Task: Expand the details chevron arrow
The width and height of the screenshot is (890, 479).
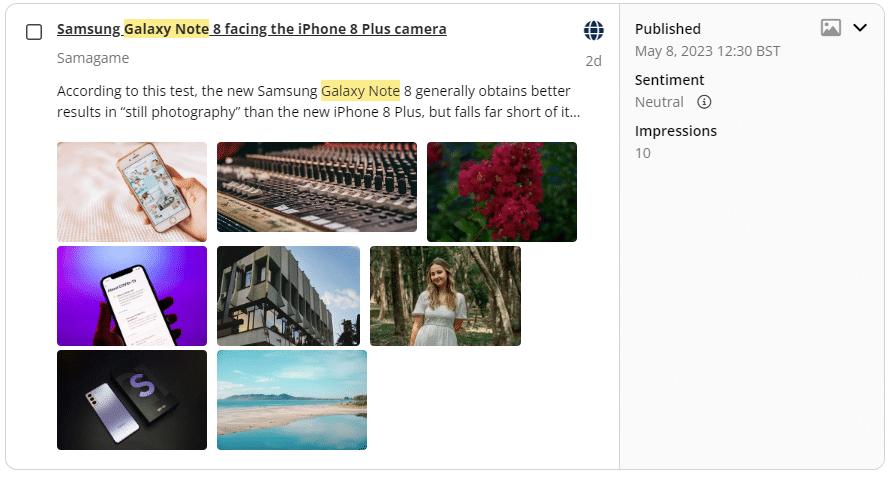Action: click(x=860, y=28)
